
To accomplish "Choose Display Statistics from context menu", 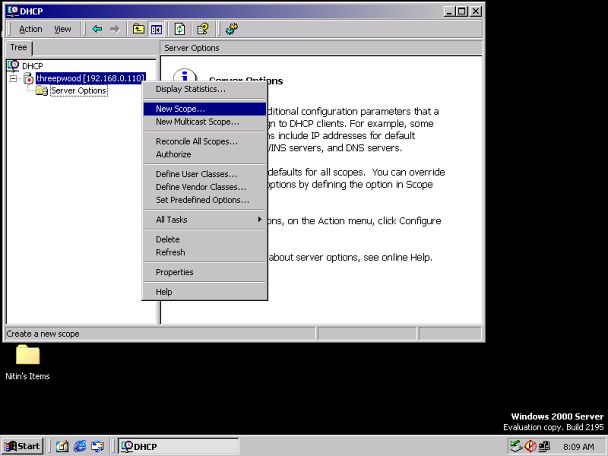I will (x=205, y=89).
